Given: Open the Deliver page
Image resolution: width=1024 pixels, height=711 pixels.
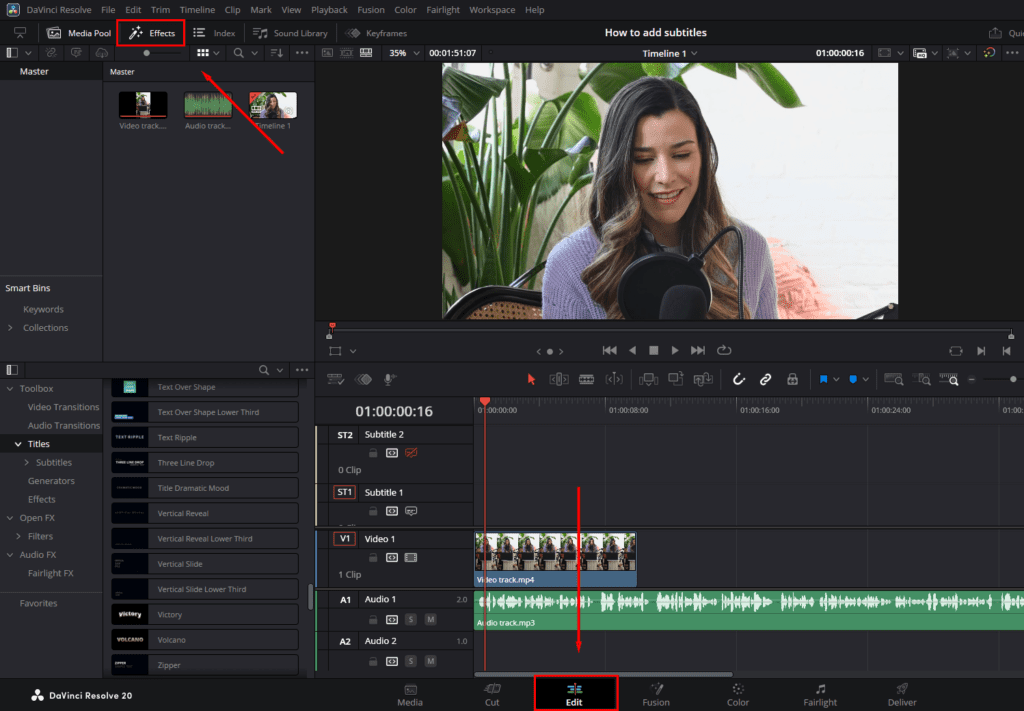Looking at the screenshot, I should coord(901,694).
